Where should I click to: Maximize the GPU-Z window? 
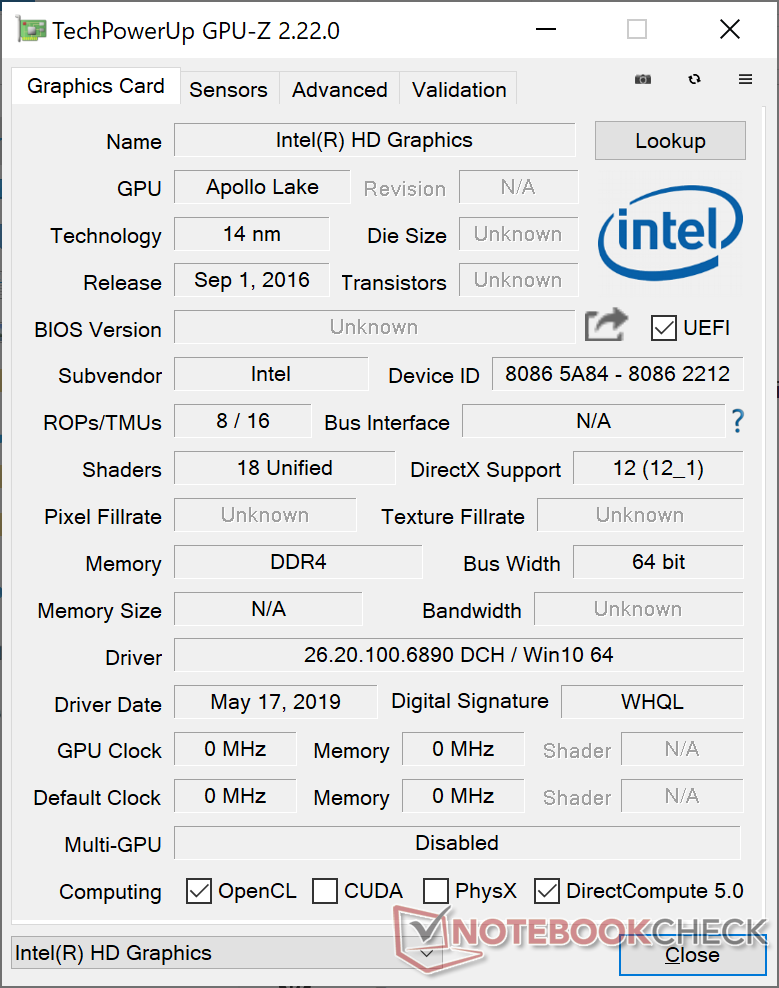point(637,30)
